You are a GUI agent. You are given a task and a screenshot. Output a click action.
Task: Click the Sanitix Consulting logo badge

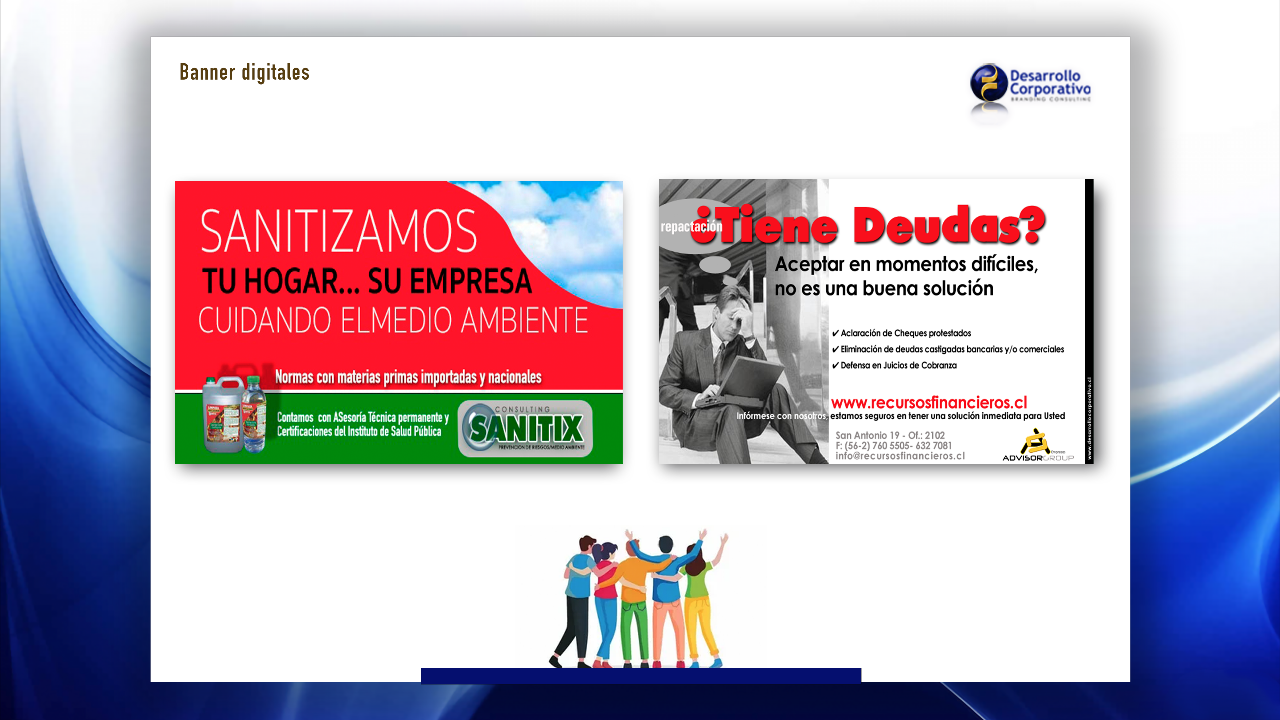coord(525,428)
